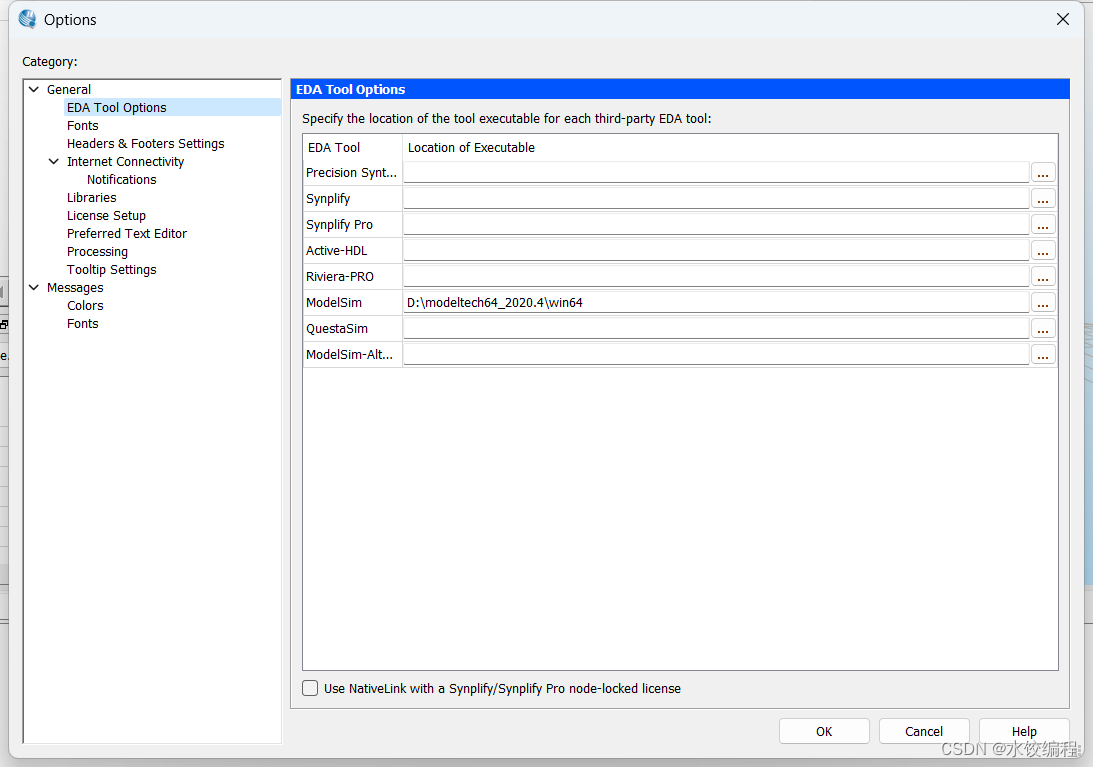Screen dimensions: 1093x767
Task: Select Internet Connectivity category
Action: [125, 162]
